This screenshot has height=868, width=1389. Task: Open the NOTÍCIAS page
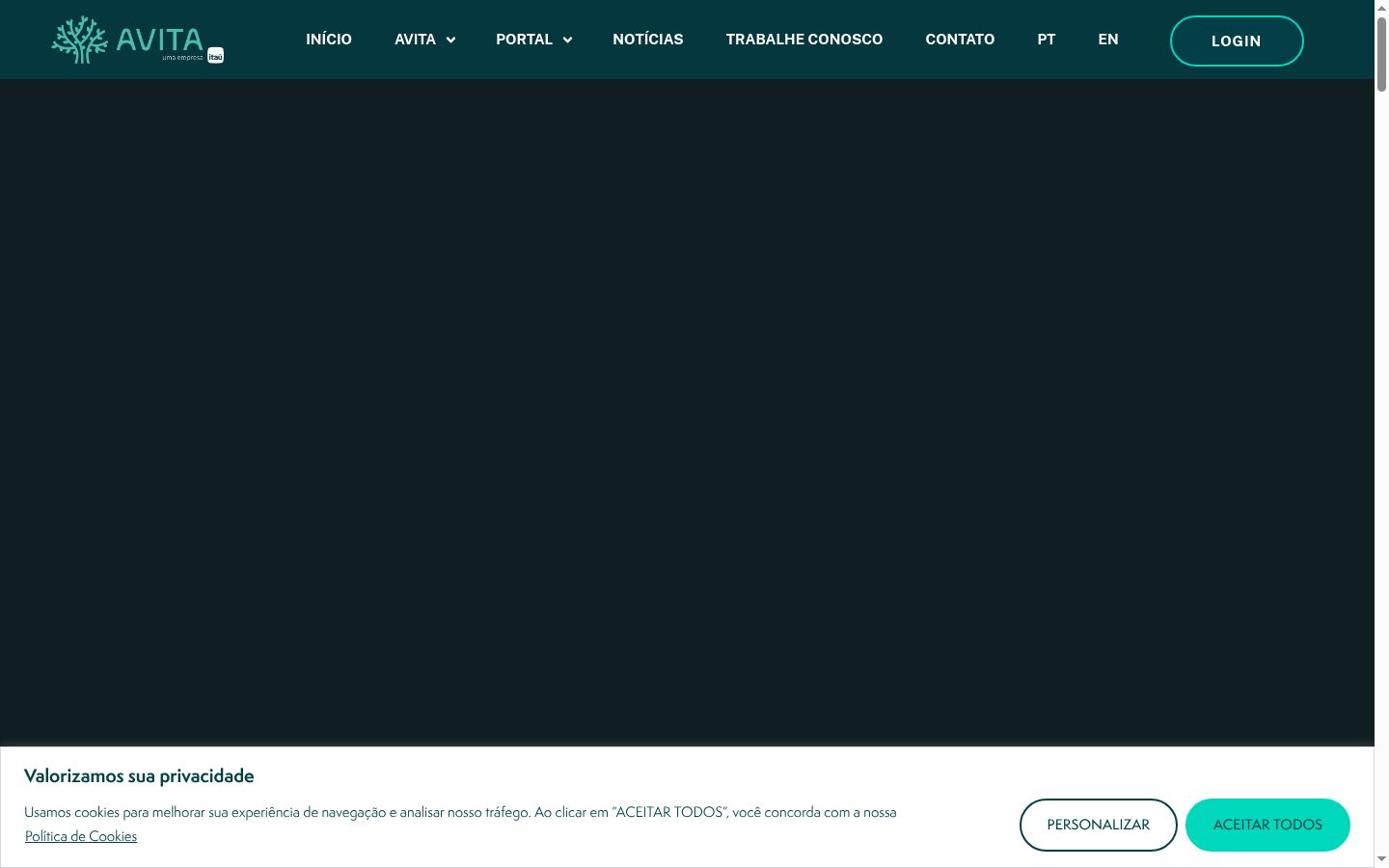pos(648,40)
